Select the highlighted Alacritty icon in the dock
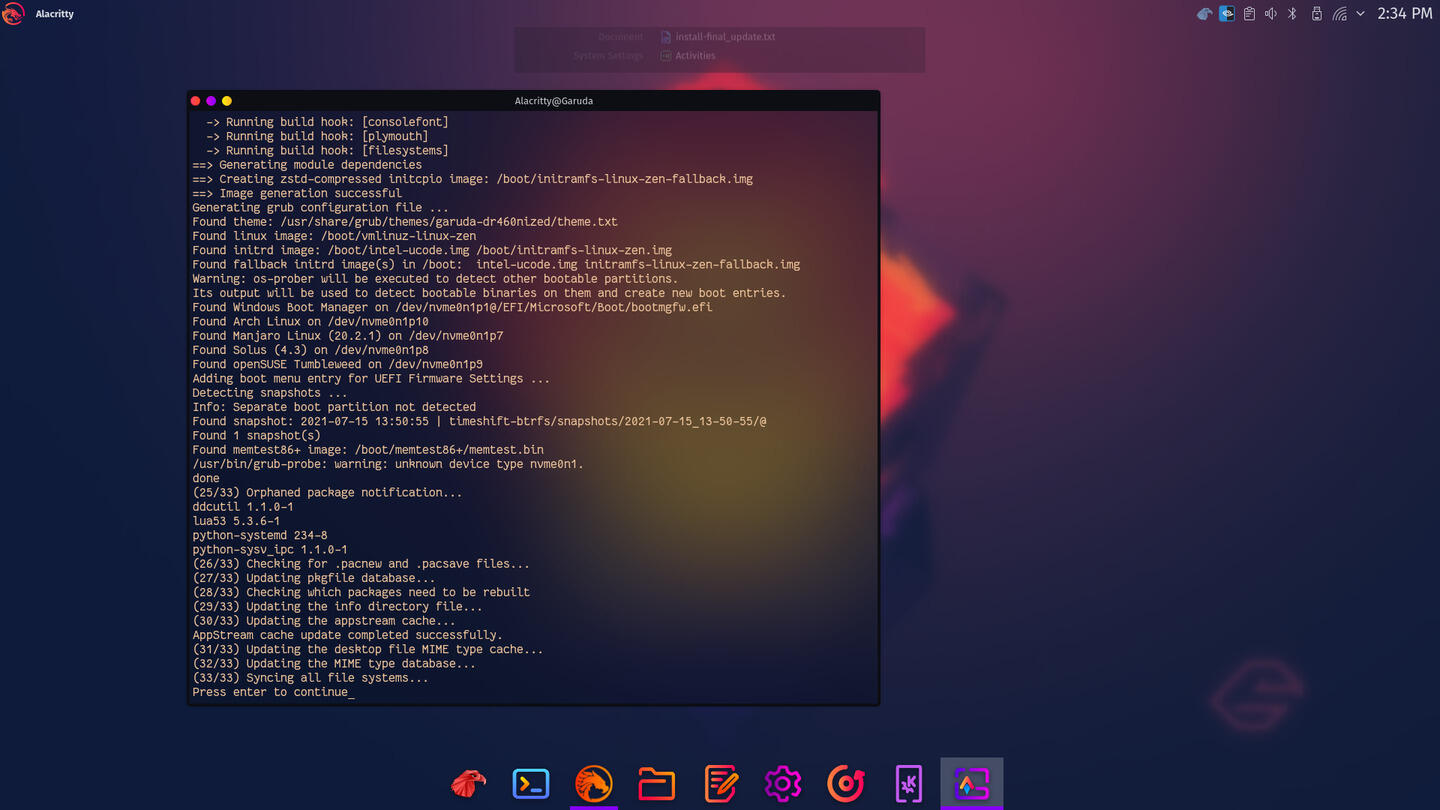 pos(972,783)
